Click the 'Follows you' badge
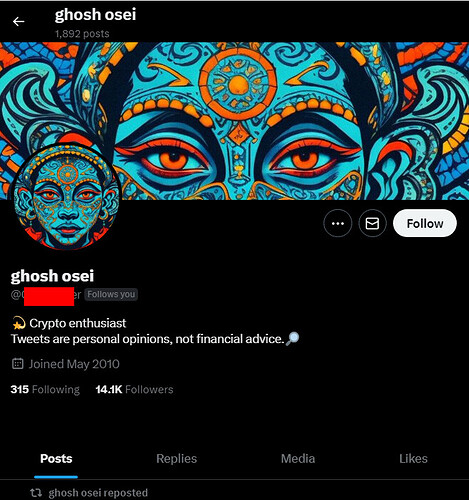The image size is (469, 500). pyautogui.click(x=111, y=294)
